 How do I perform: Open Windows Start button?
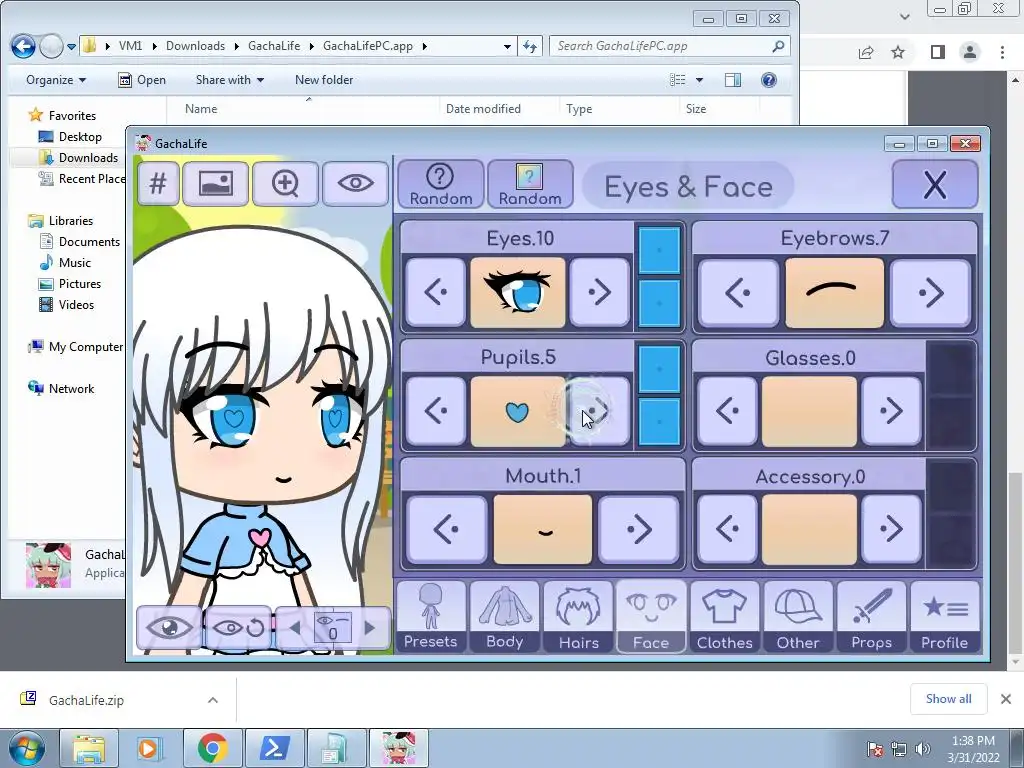tap(26, 749)
